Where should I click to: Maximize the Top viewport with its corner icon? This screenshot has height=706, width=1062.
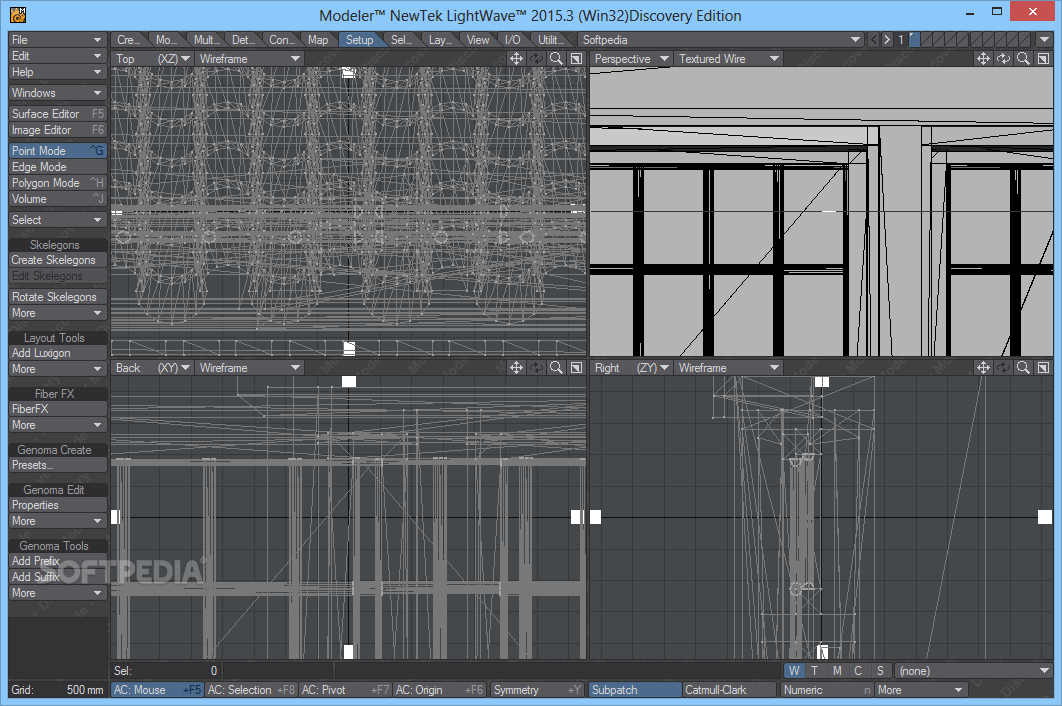(x=576, y=59)
